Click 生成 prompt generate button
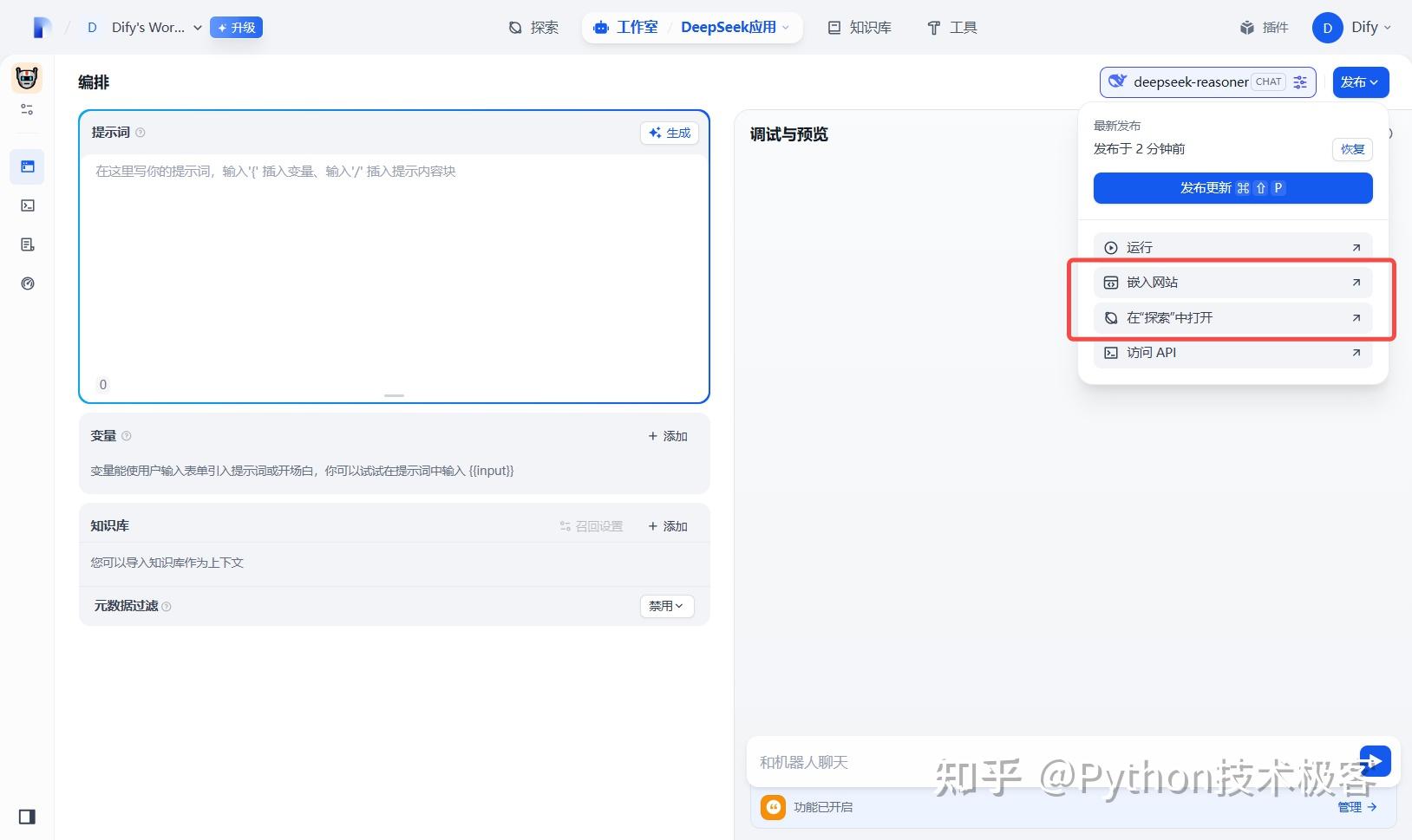 (x=670, y=133)
